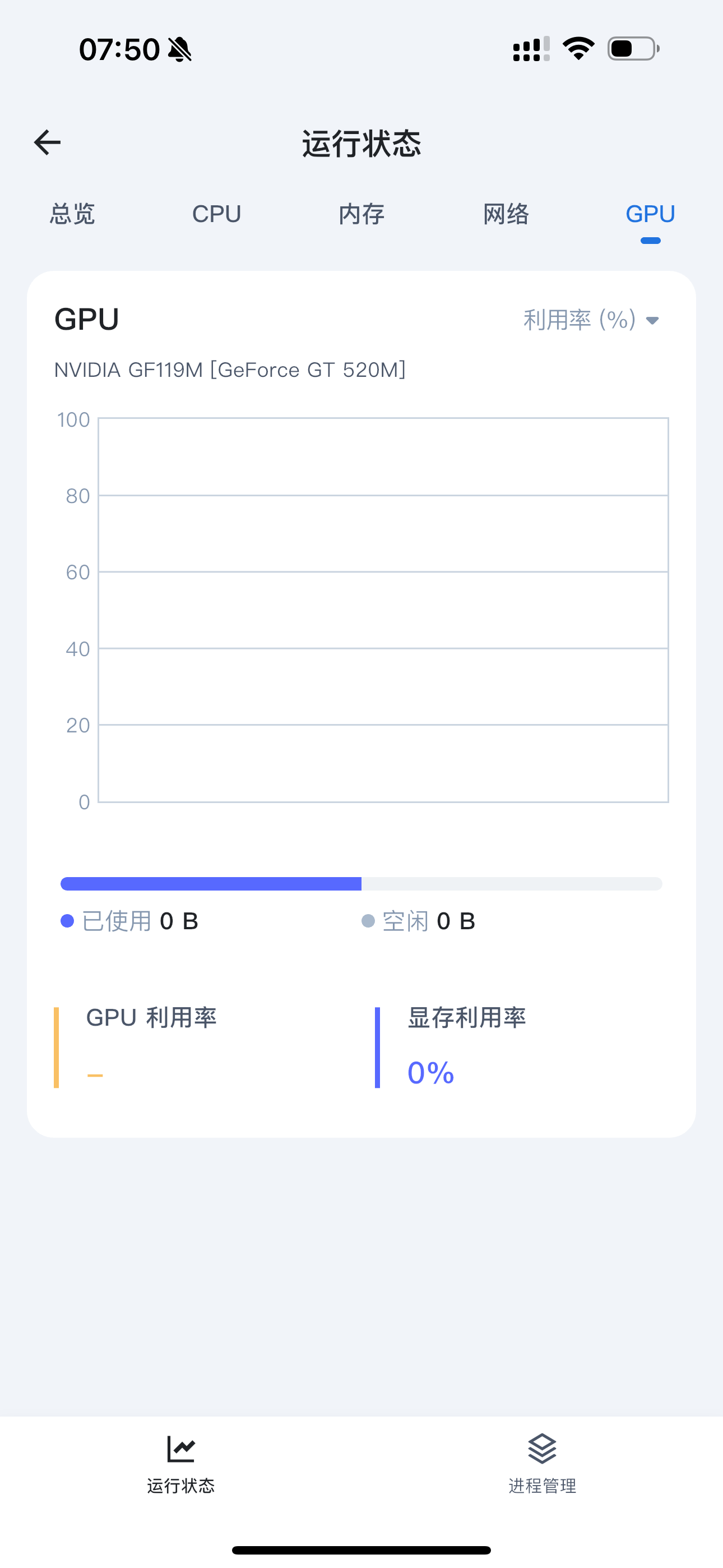Switch to the CPU tab

(x=217, y=214)
